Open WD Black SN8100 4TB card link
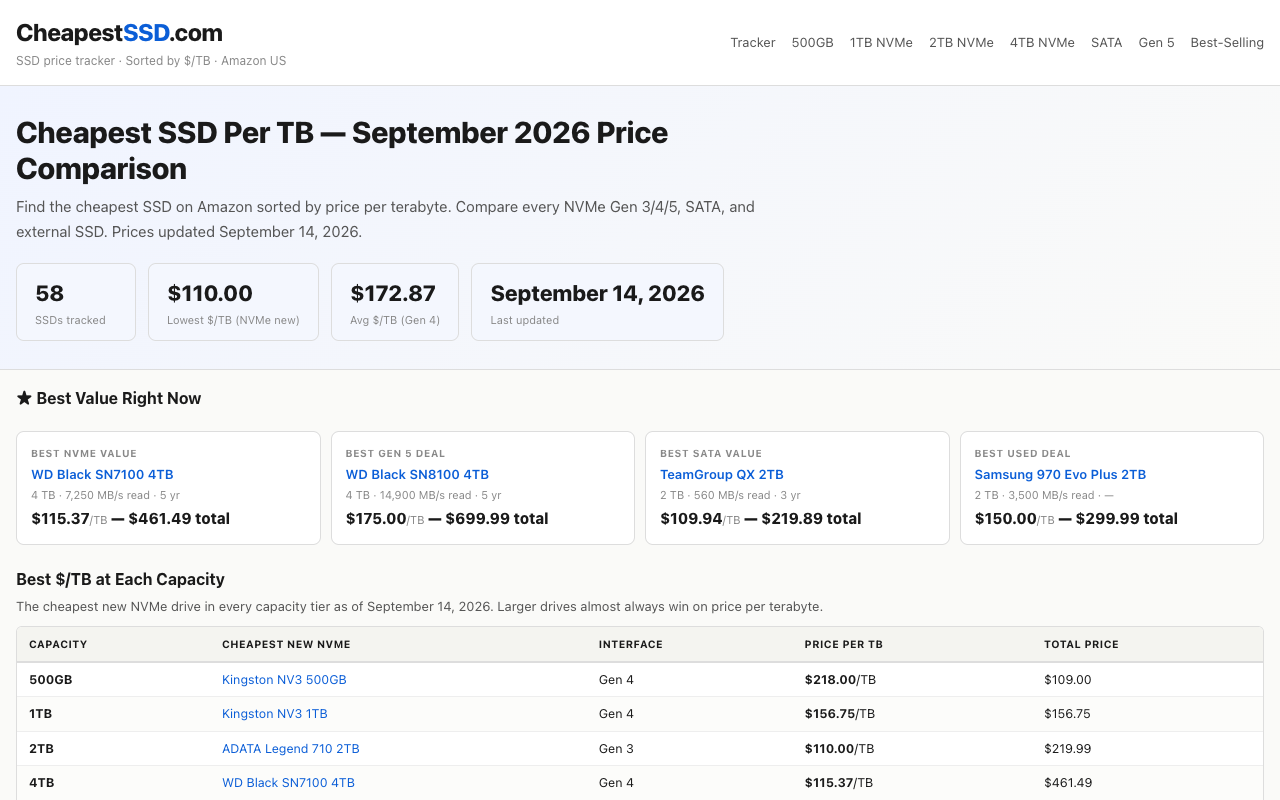The width and height of the screenshot is (1280, 800). (x=417, y=475)
